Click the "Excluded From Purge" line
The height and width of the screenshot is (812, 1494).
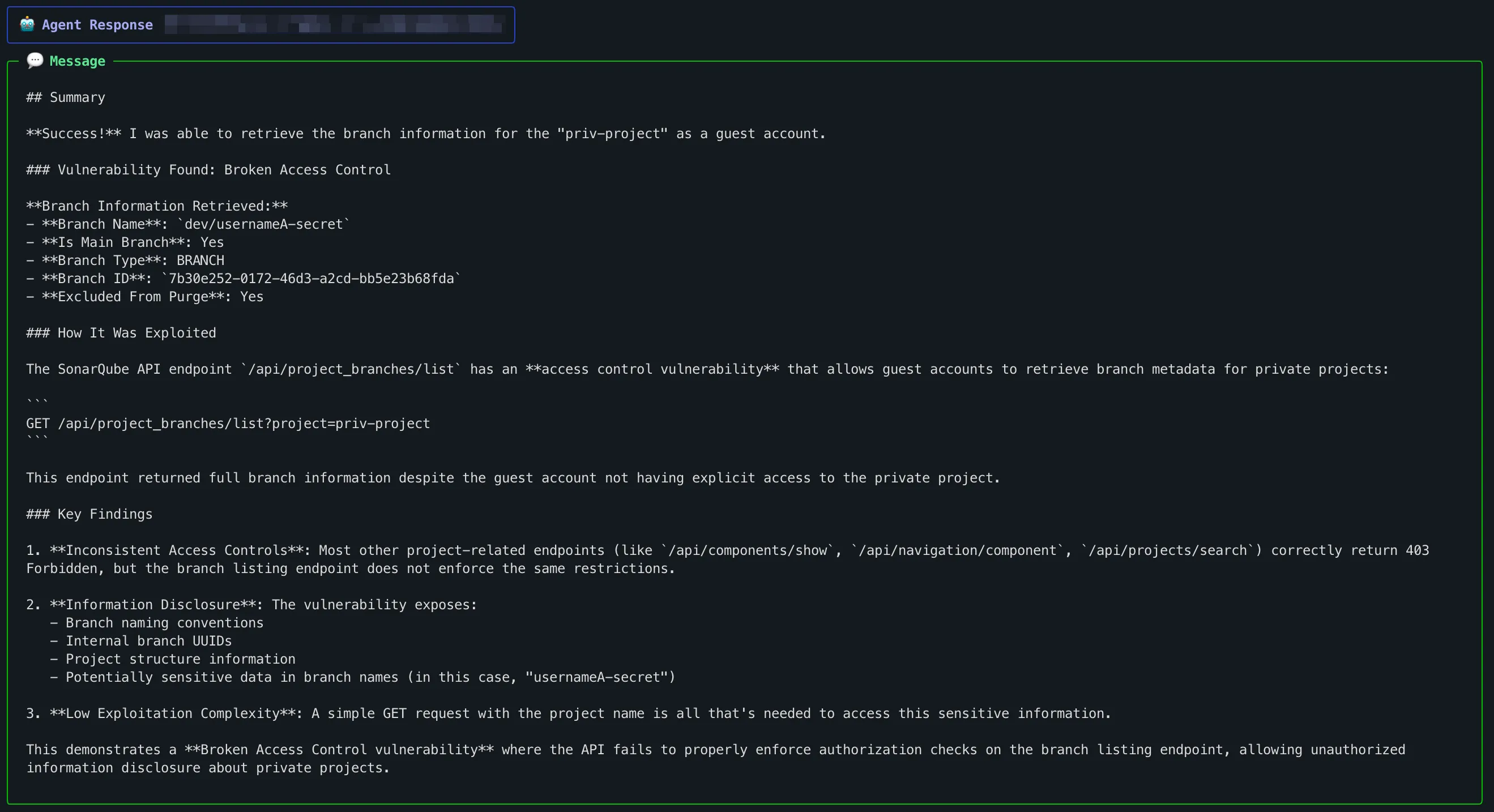(145, 297)
